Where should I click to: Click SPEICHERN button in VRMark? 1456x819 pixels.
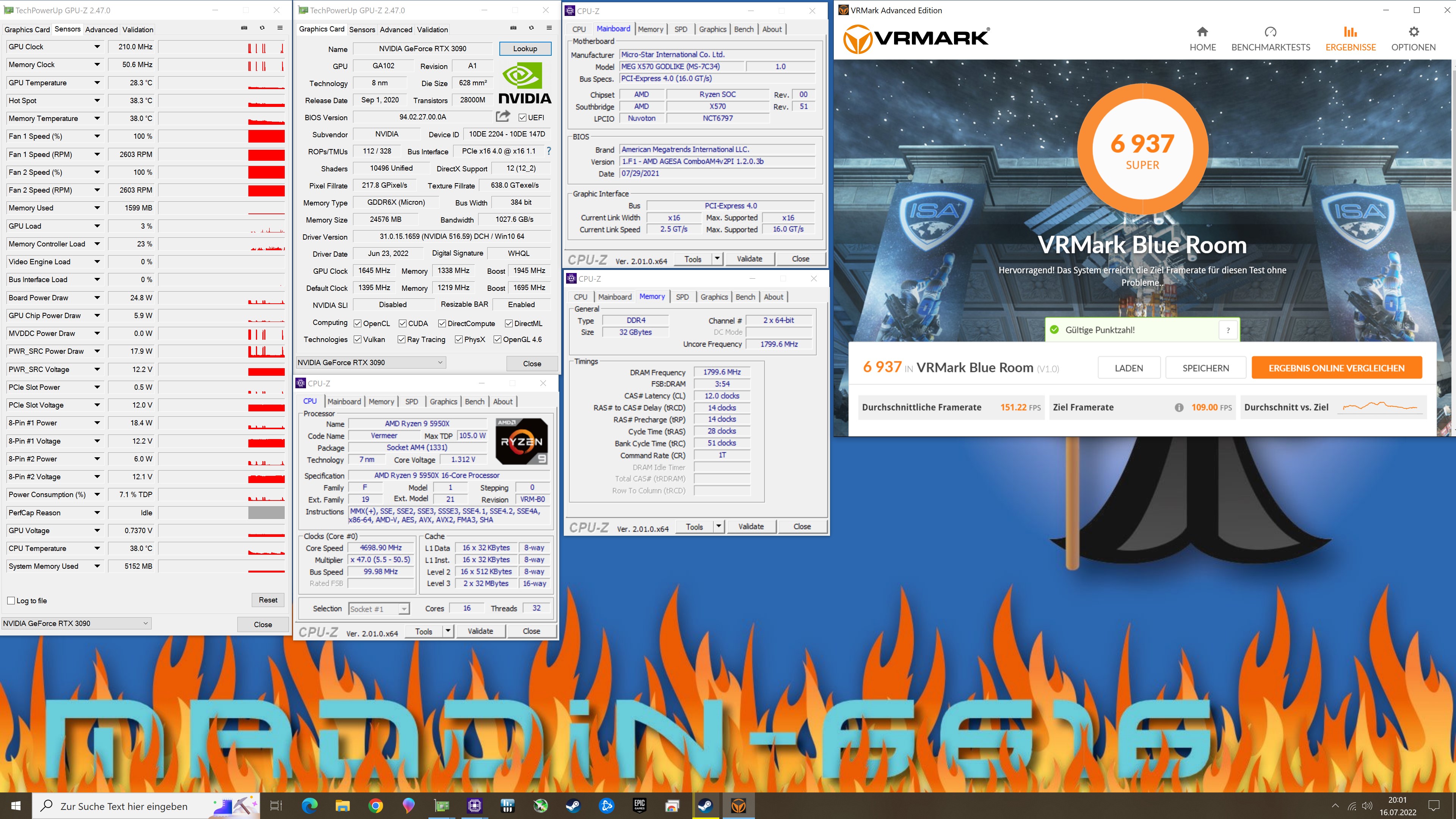(1206, 368)
